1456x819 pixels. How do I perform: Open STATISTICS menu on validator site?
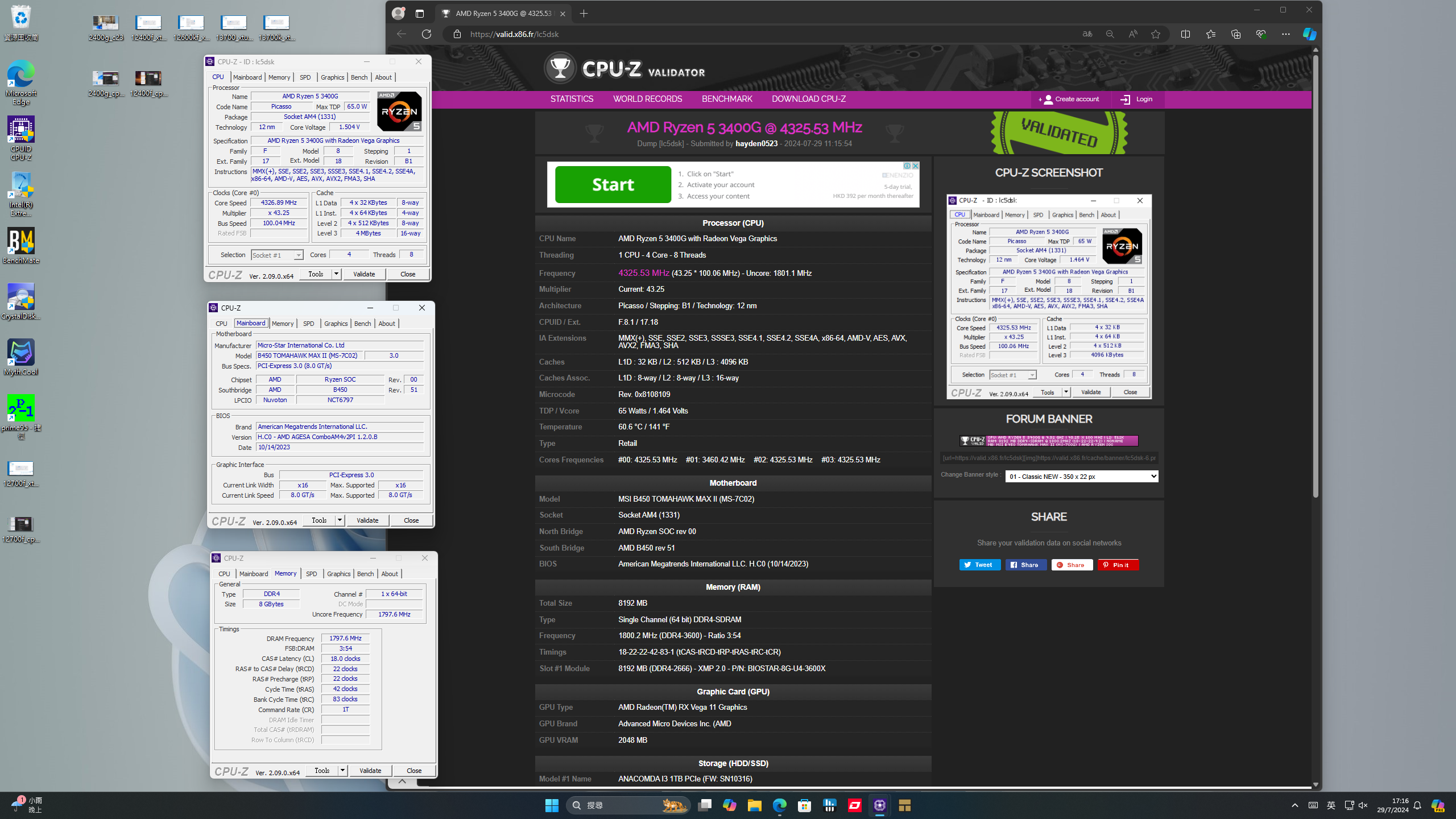pyautogui.click(x=572, y=99)
